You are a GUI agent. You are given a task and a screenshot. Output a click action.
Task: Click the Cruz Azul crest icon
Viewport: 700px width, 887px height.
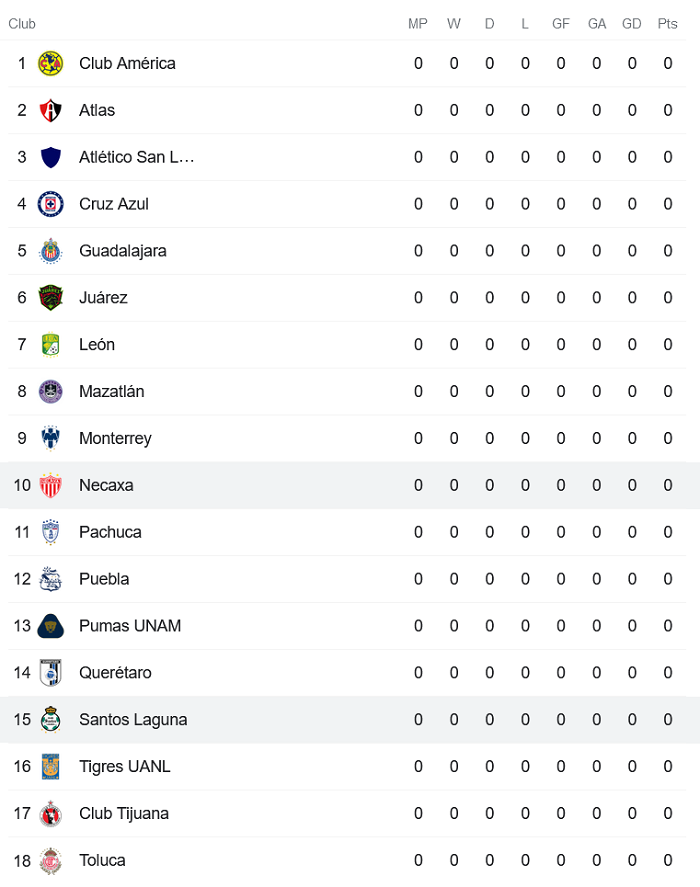[x=50, y=204]
